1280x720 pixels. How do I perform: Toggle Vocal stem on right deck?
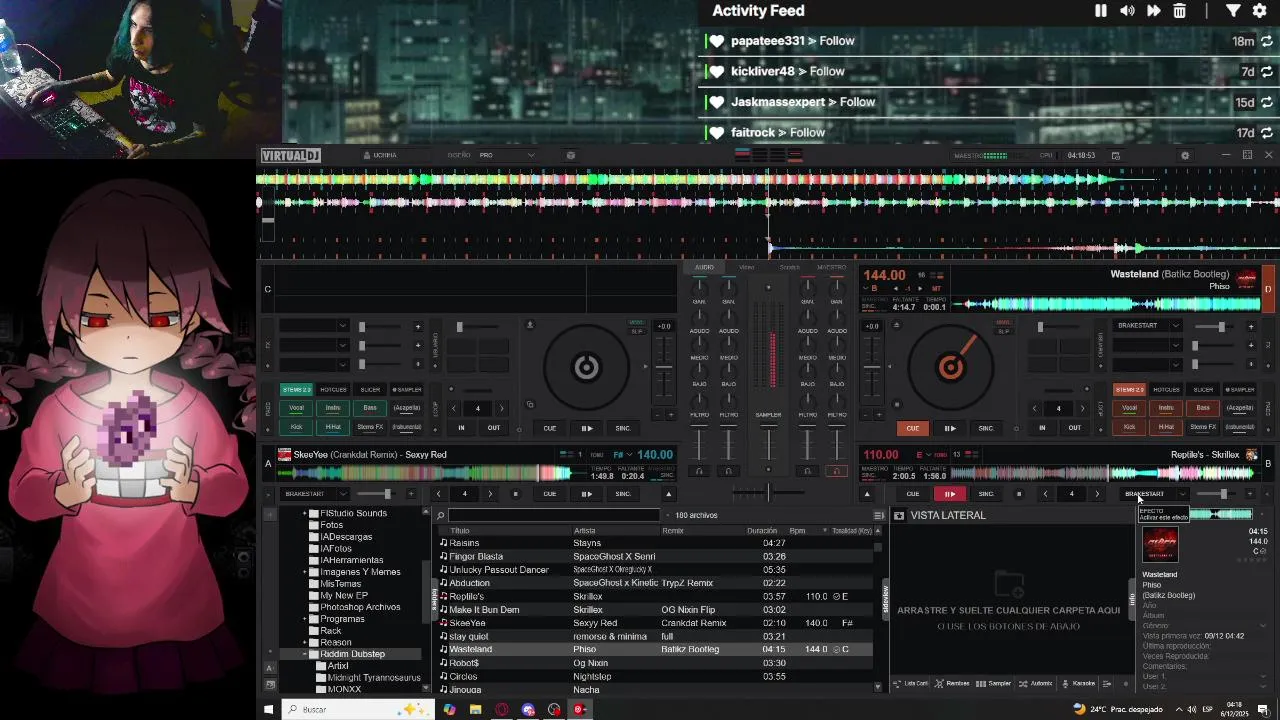pyautogui.click(x=1129, y=408)
